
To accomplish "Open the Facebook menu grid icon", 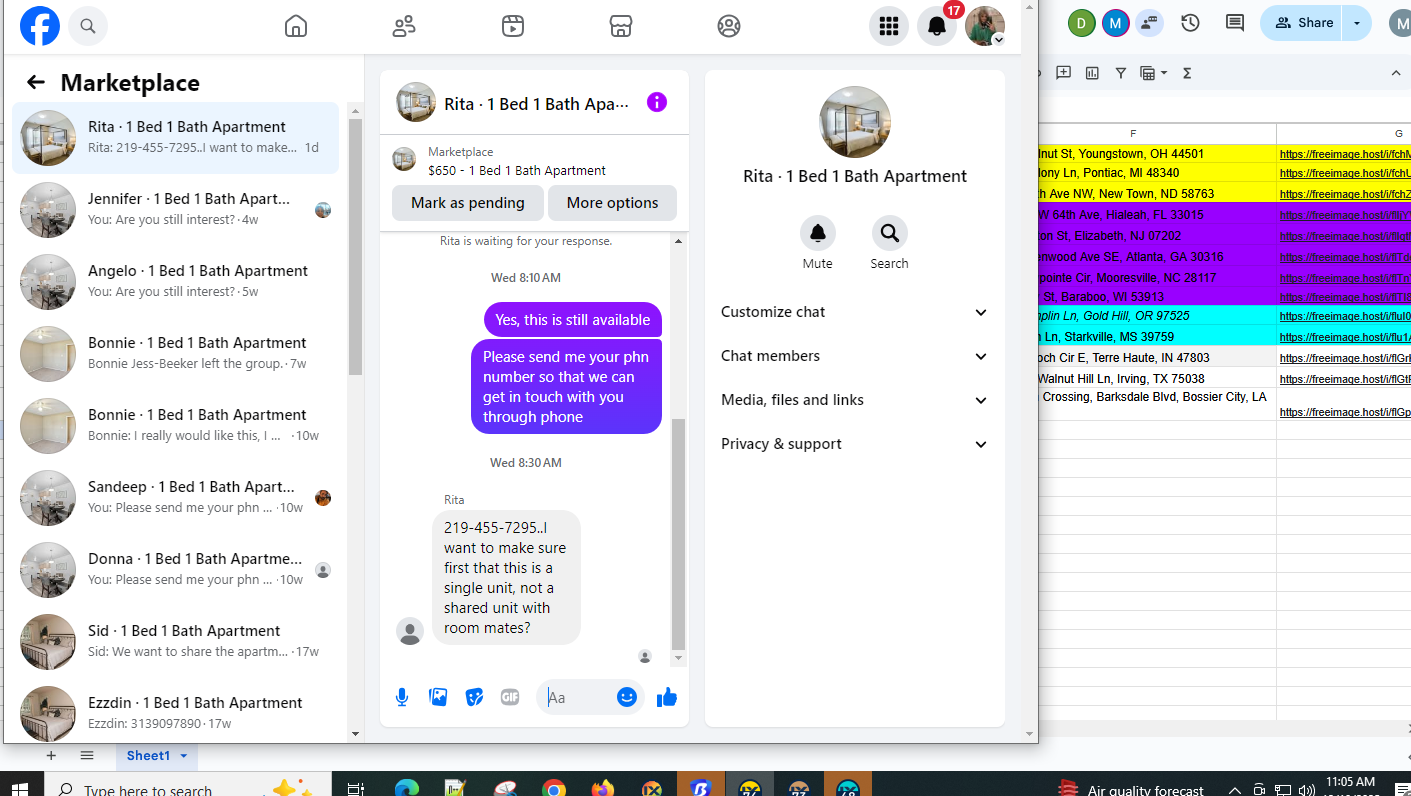I will 889,26.
